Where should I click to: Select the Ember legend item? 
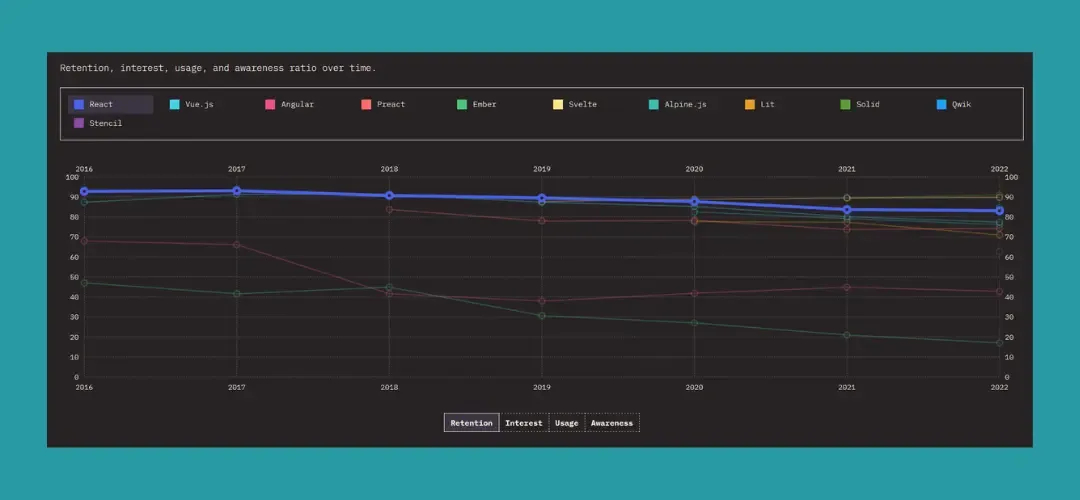[x=477, y=104]
